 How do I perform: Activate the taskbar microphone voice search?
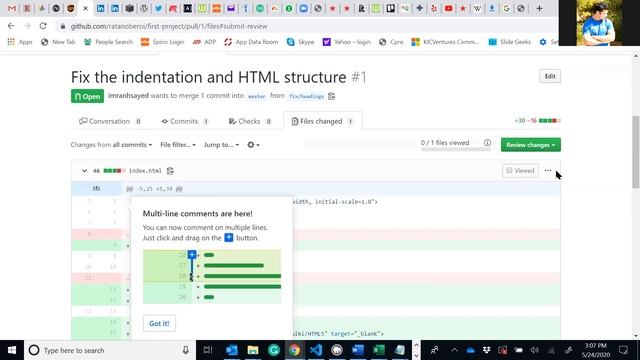tap(185, 350)
